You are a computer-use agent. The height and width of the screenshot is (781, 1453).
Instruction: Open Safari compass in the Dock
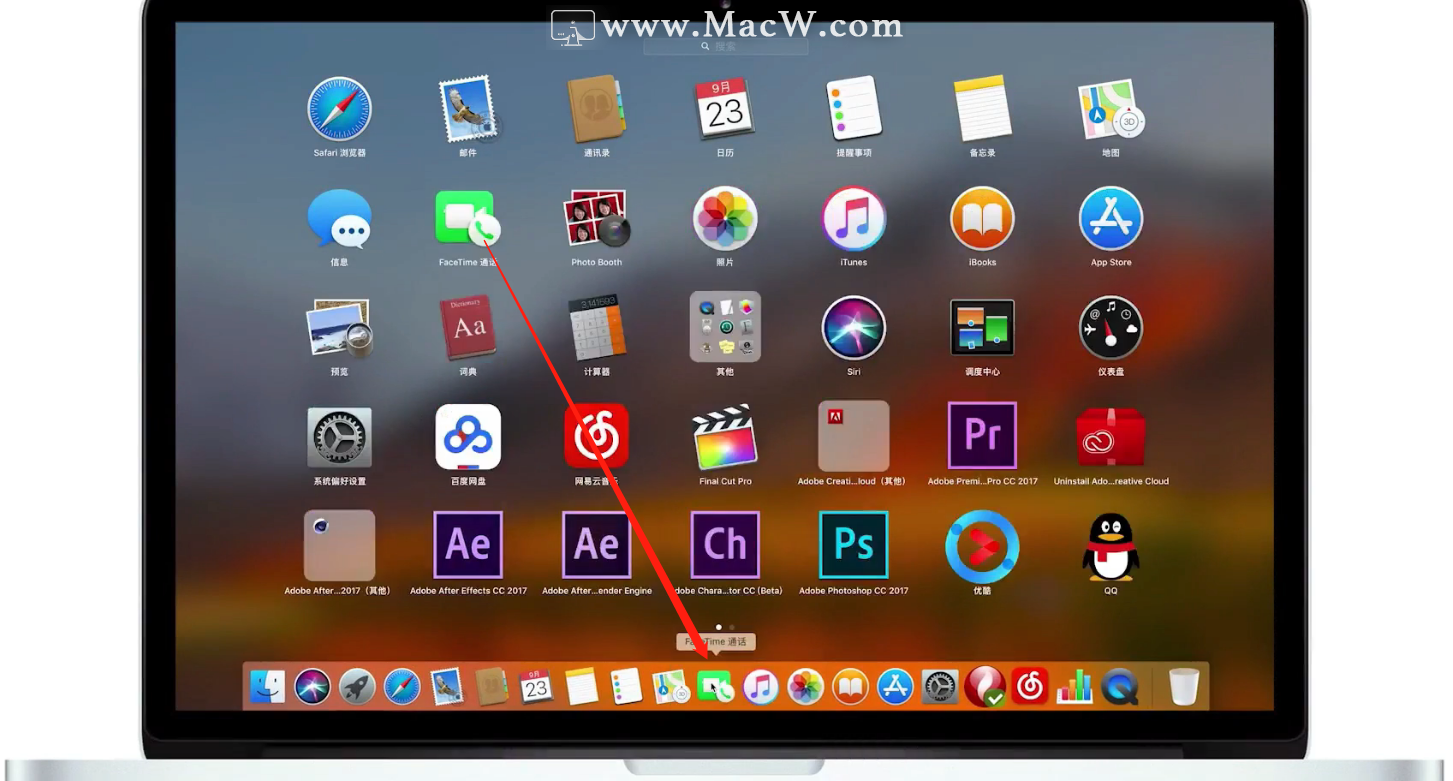coord(402,687)
